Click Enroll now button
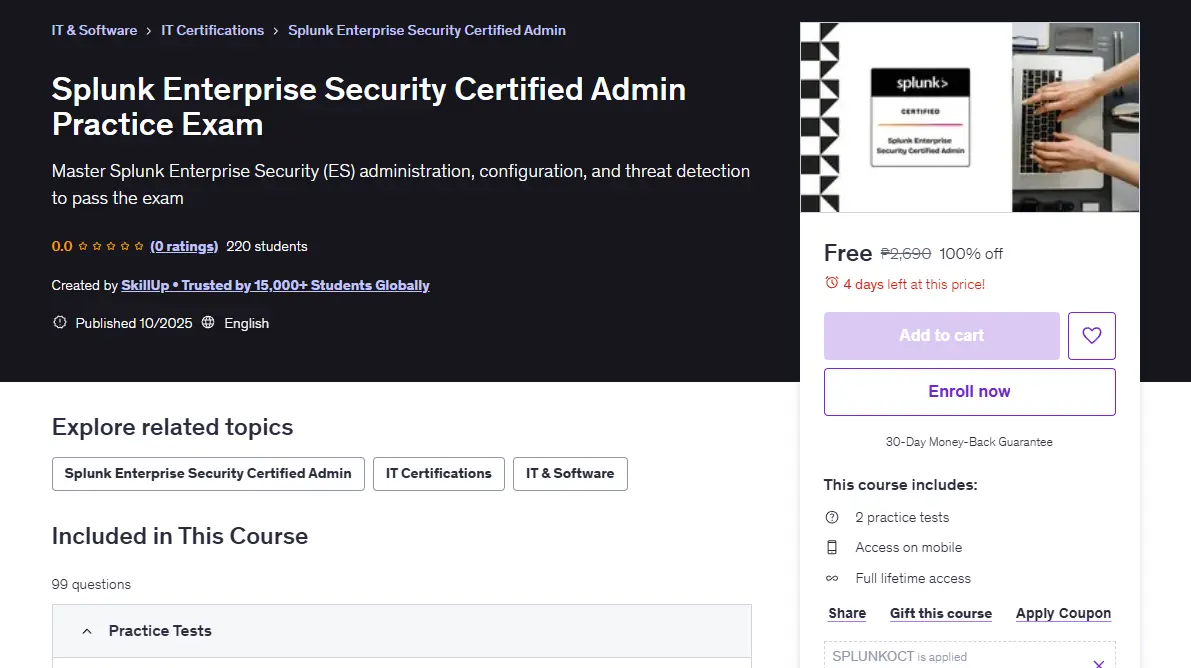Screen dimensions: 1191x668 tap(969, 391)
